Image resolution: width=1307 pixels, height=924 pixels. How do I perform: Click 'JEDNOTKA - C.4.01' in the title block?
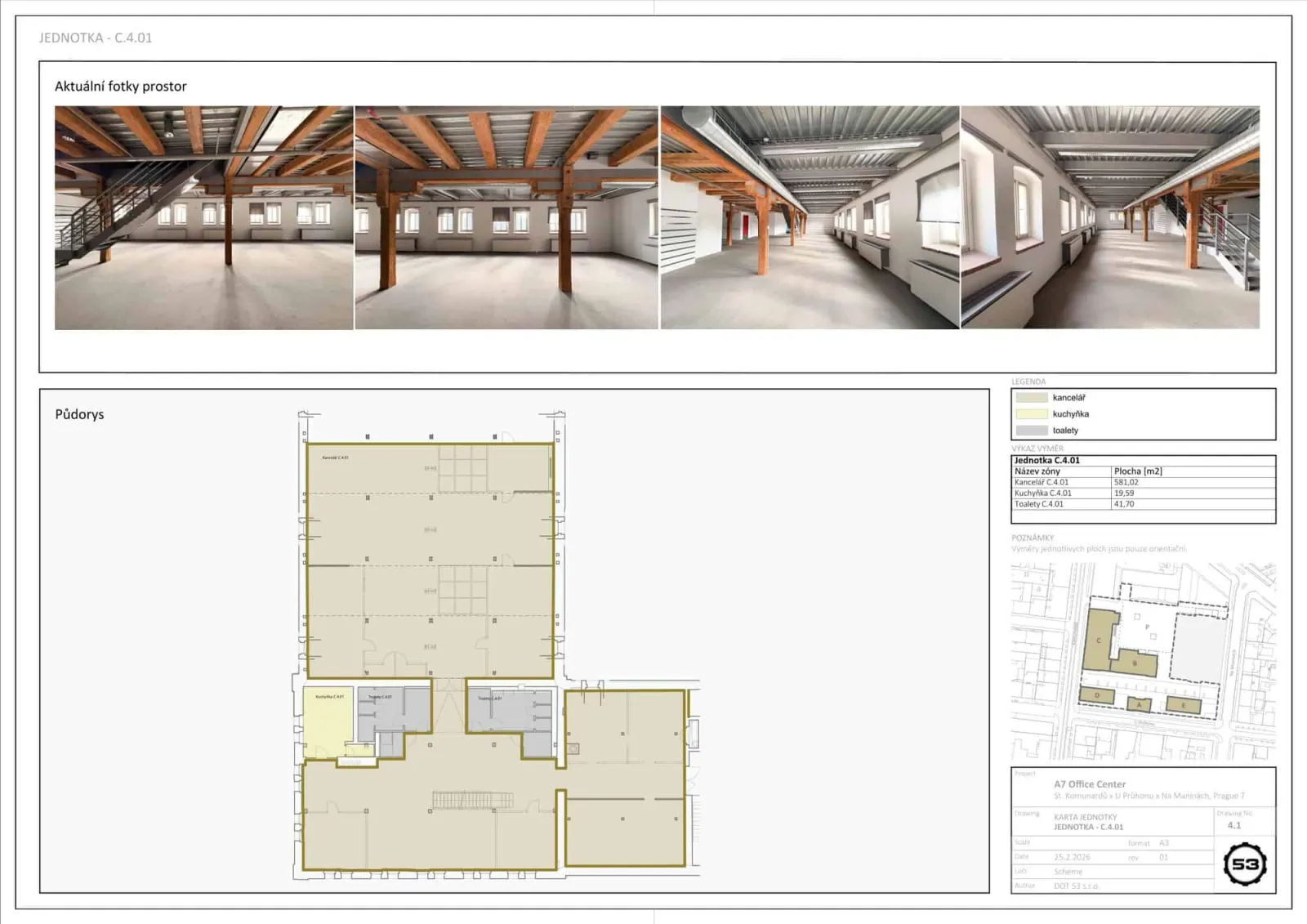pos(1089,827)
